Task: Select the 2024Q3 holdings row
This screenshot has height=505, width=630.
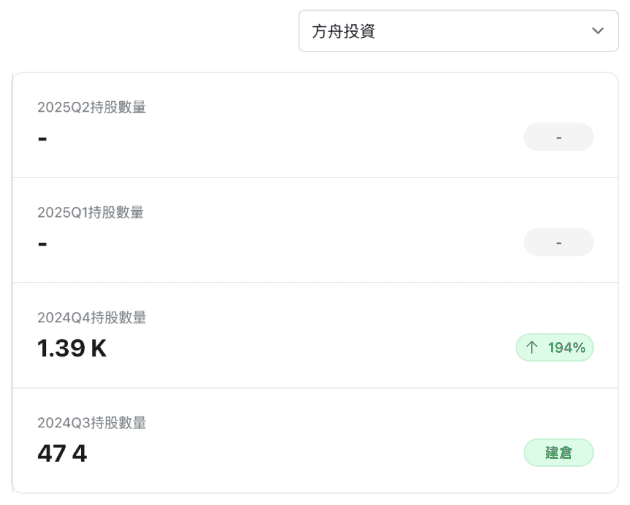Action: 300,440
